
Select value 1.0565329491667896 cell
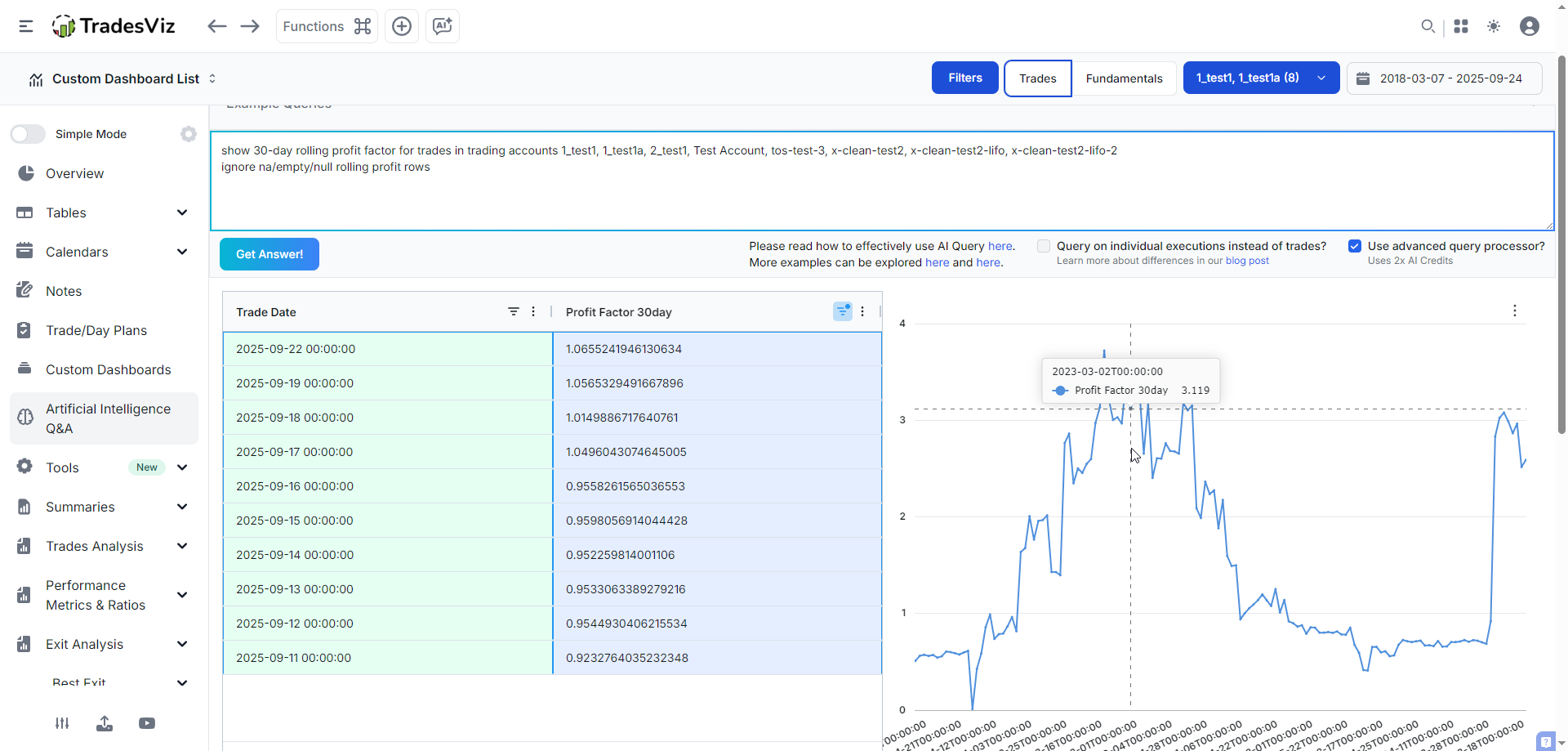point(718,383)
